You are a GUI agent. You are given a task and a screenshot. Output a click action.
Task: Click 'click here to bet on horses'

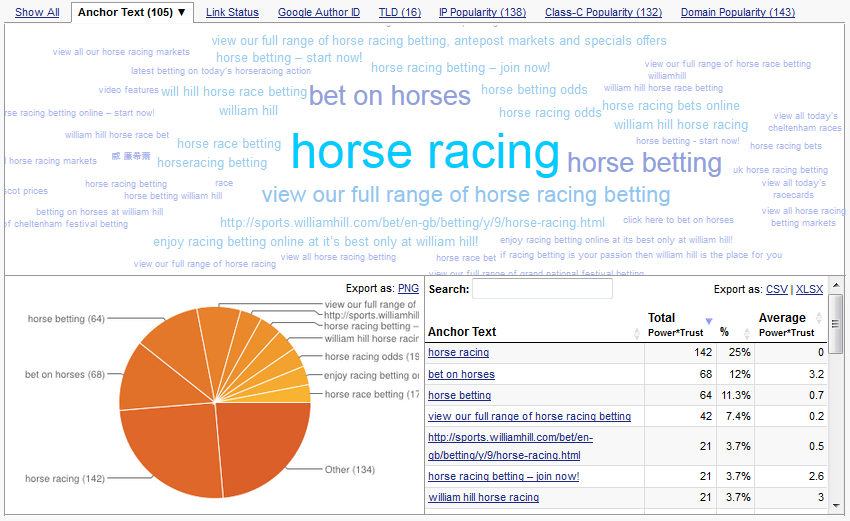point(678,220)
